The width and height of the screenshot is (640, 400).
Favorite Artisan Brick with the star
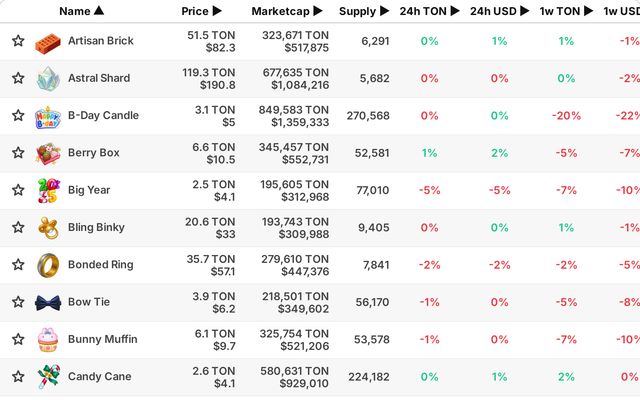tap(18, 41)
